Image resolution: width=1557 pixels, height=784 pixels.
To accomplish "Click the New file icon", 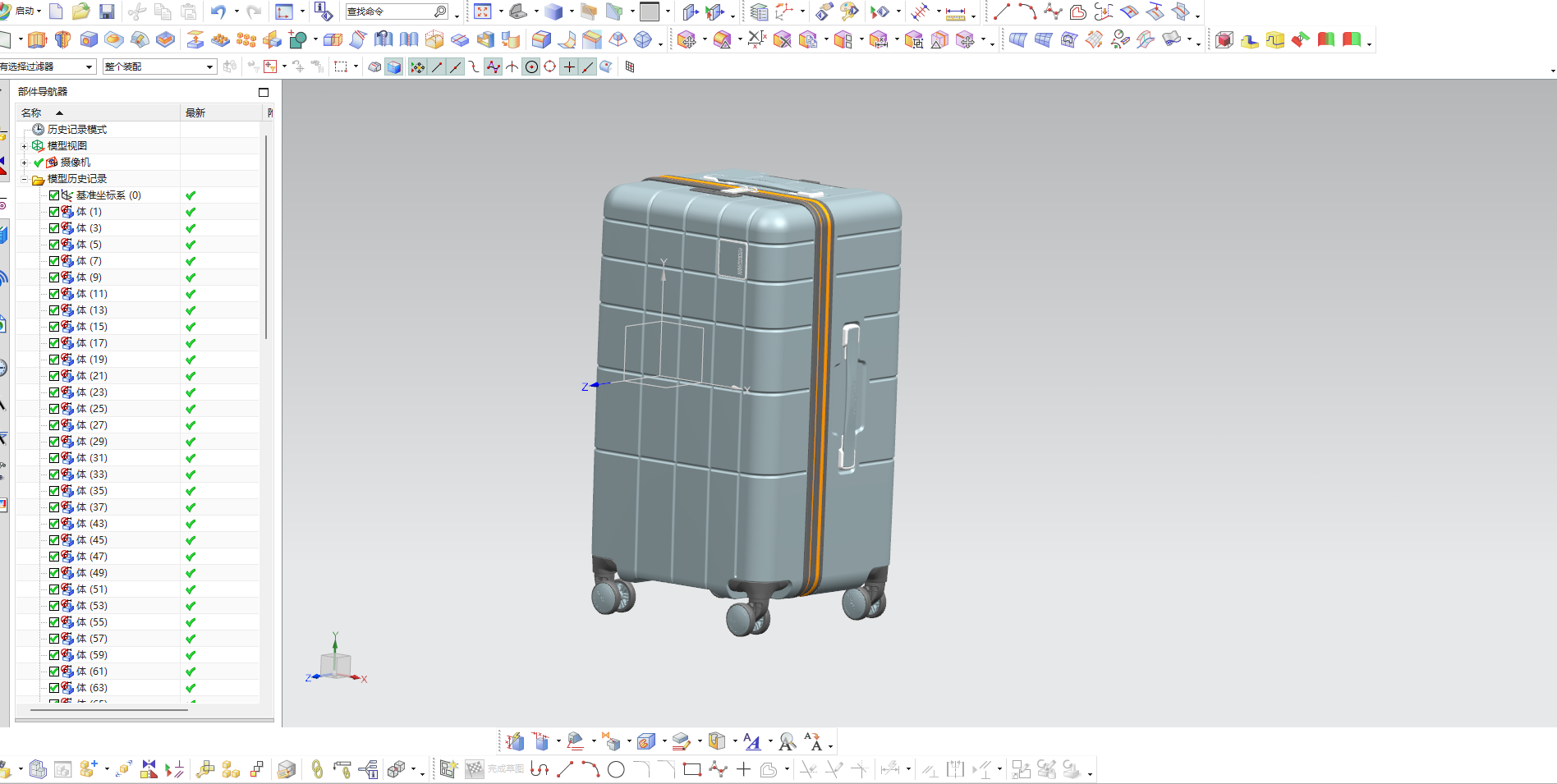I will [x=56, y=11].
